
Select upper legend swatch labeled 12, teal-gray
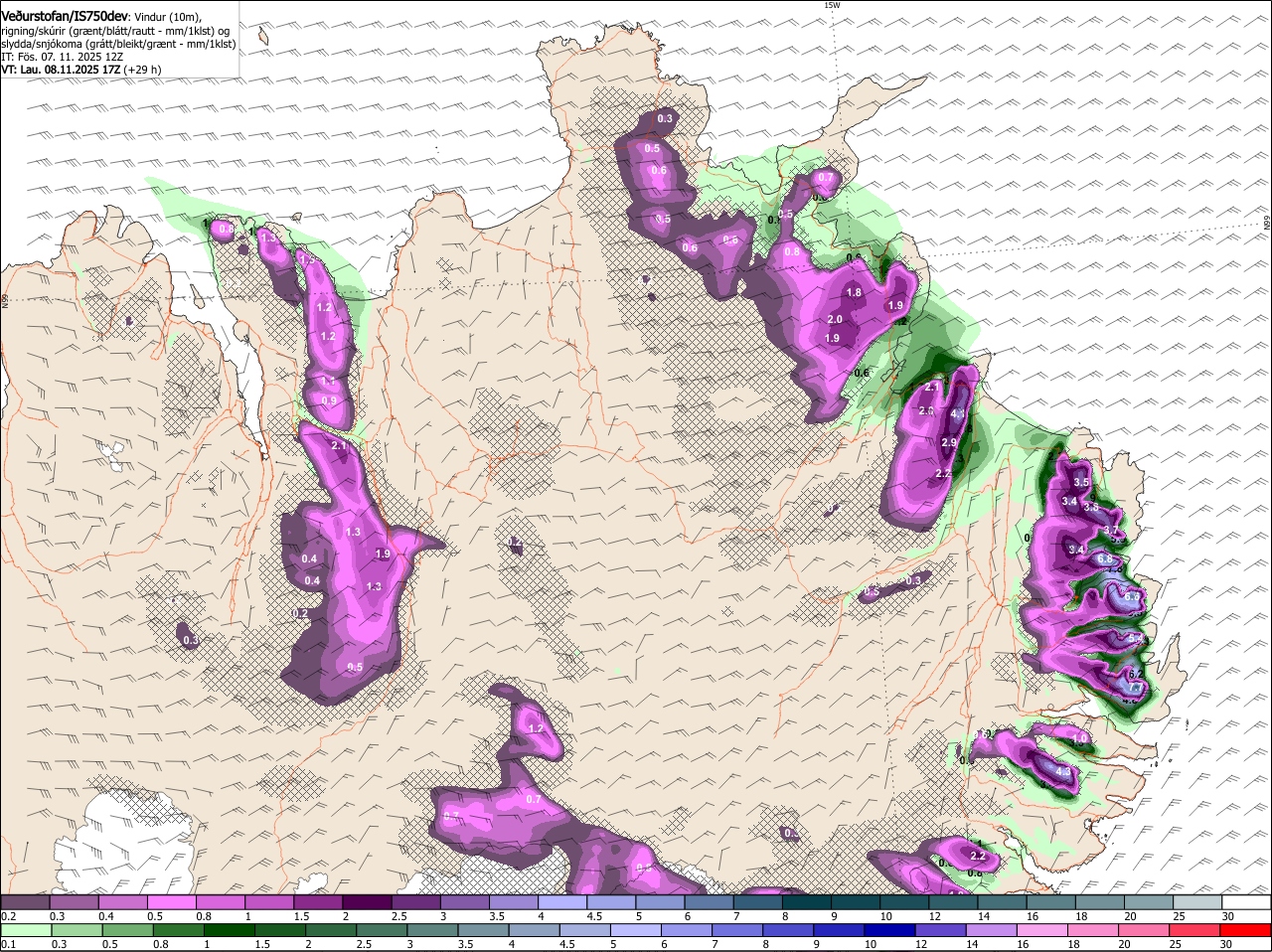[x=954, y=901]
